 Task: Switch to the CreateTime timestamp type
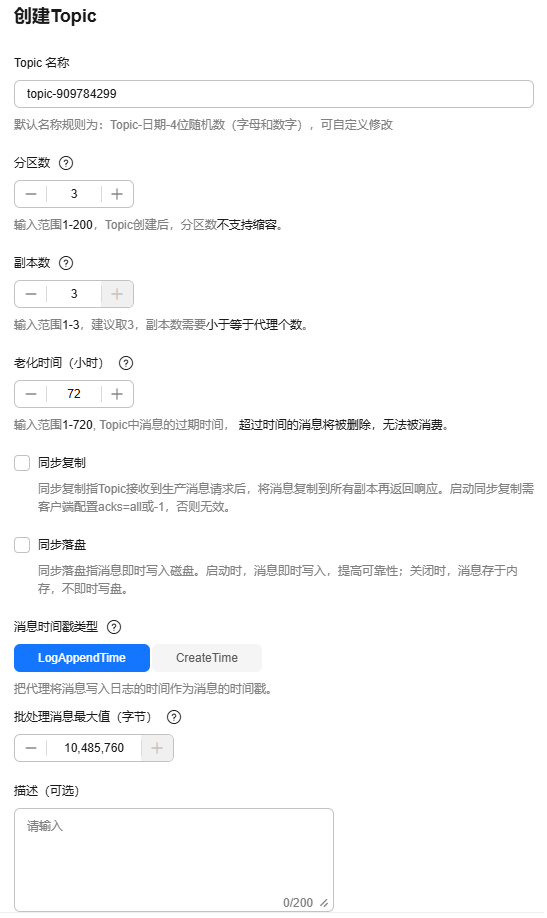coord(207,658)
